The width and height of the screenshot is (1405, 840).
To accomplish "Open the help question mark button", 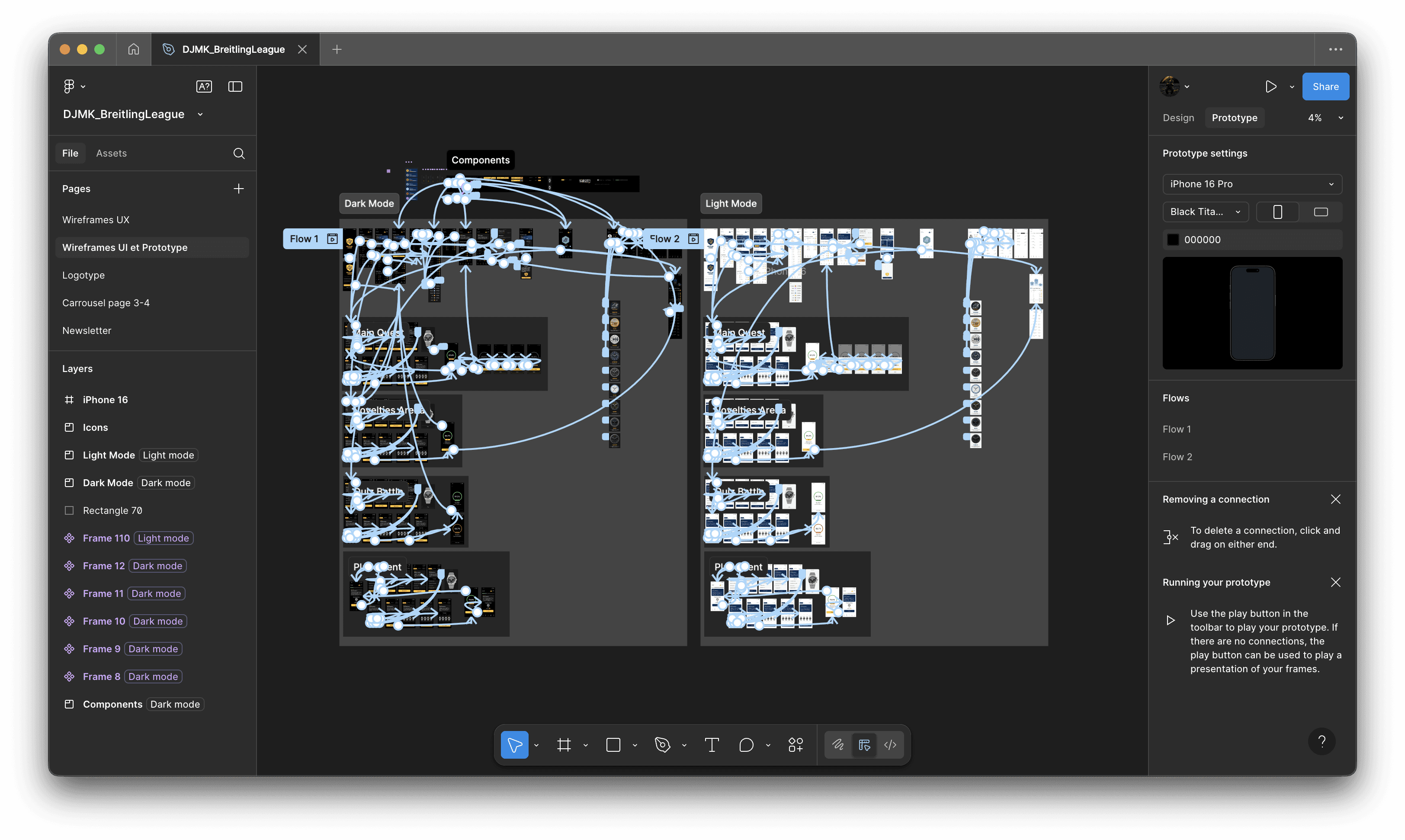I will (1322, 741).
